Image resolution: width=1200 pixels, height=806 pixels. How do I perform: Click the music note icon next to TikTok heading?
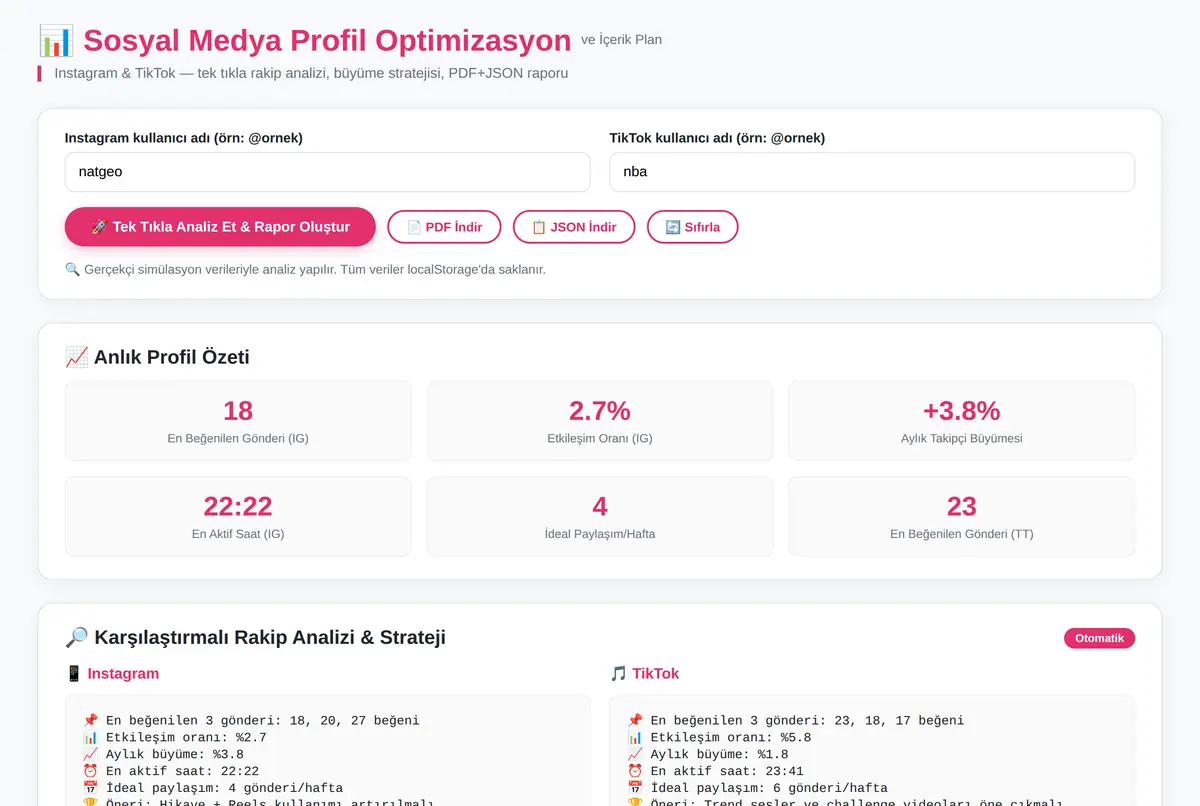pos(618,674)
